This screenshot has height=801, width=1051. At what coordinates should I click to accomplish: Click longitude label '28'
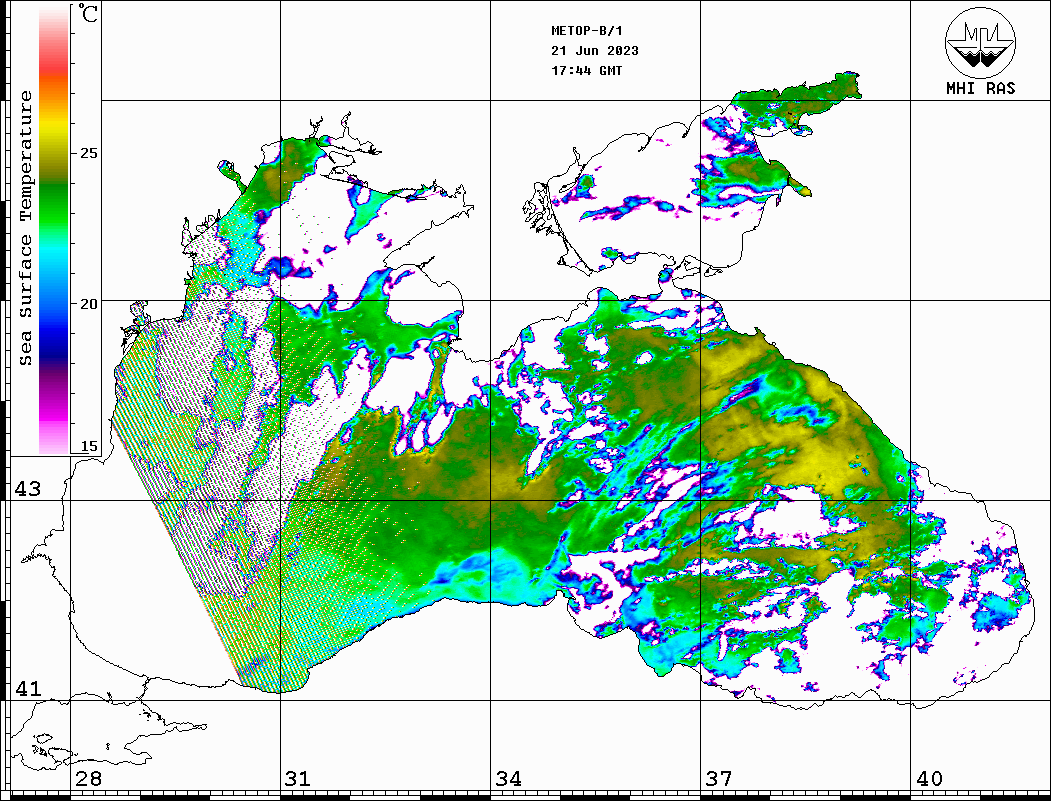click(x=88, y=778)
